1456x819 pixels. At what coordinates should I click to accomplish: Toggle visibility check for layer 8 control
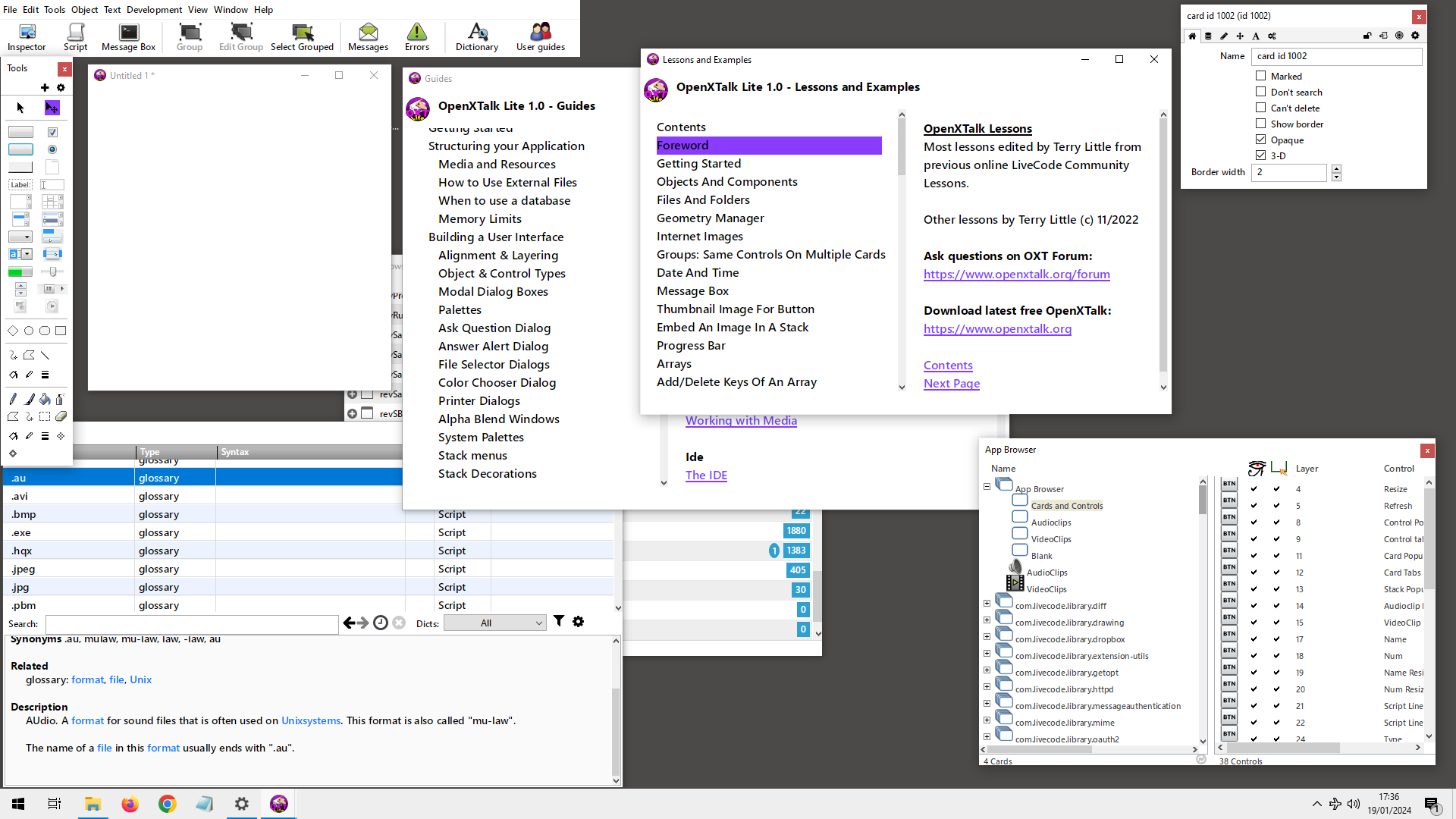pos(1254,522)
